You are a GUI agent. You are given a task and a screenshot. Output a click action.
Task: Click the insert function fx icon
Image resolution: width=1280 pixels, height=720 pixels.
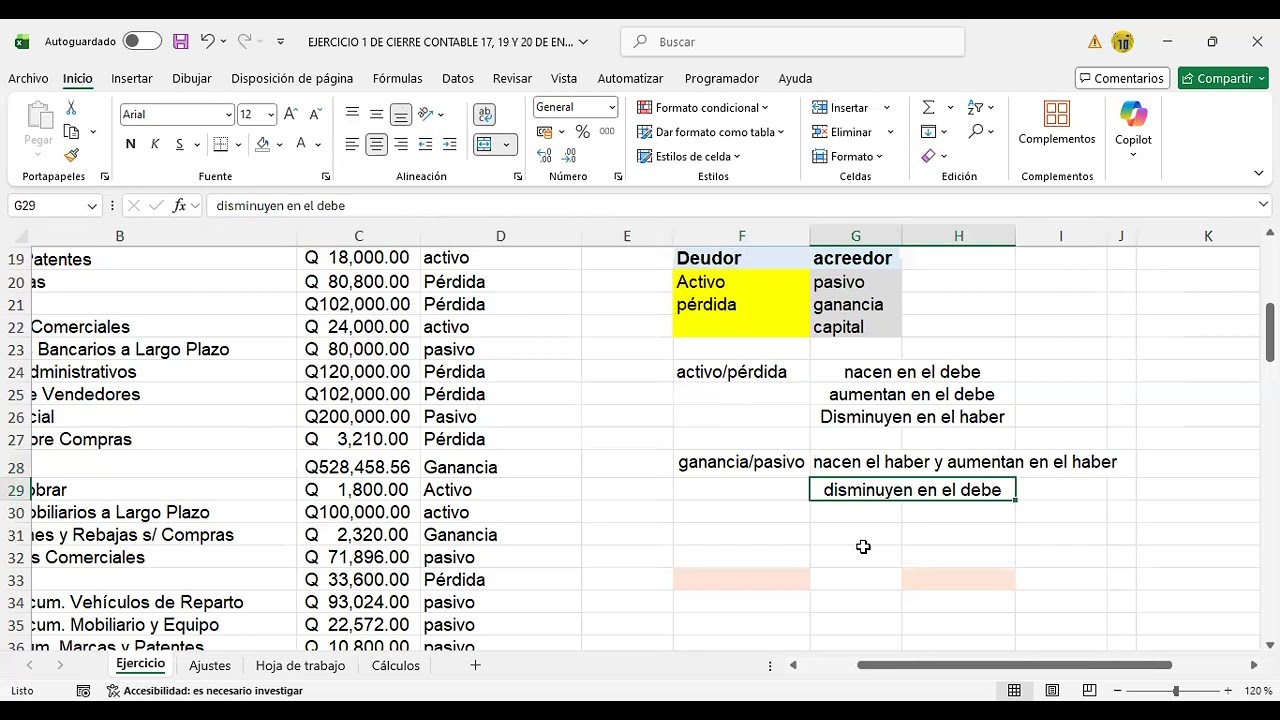click(180, 205)
